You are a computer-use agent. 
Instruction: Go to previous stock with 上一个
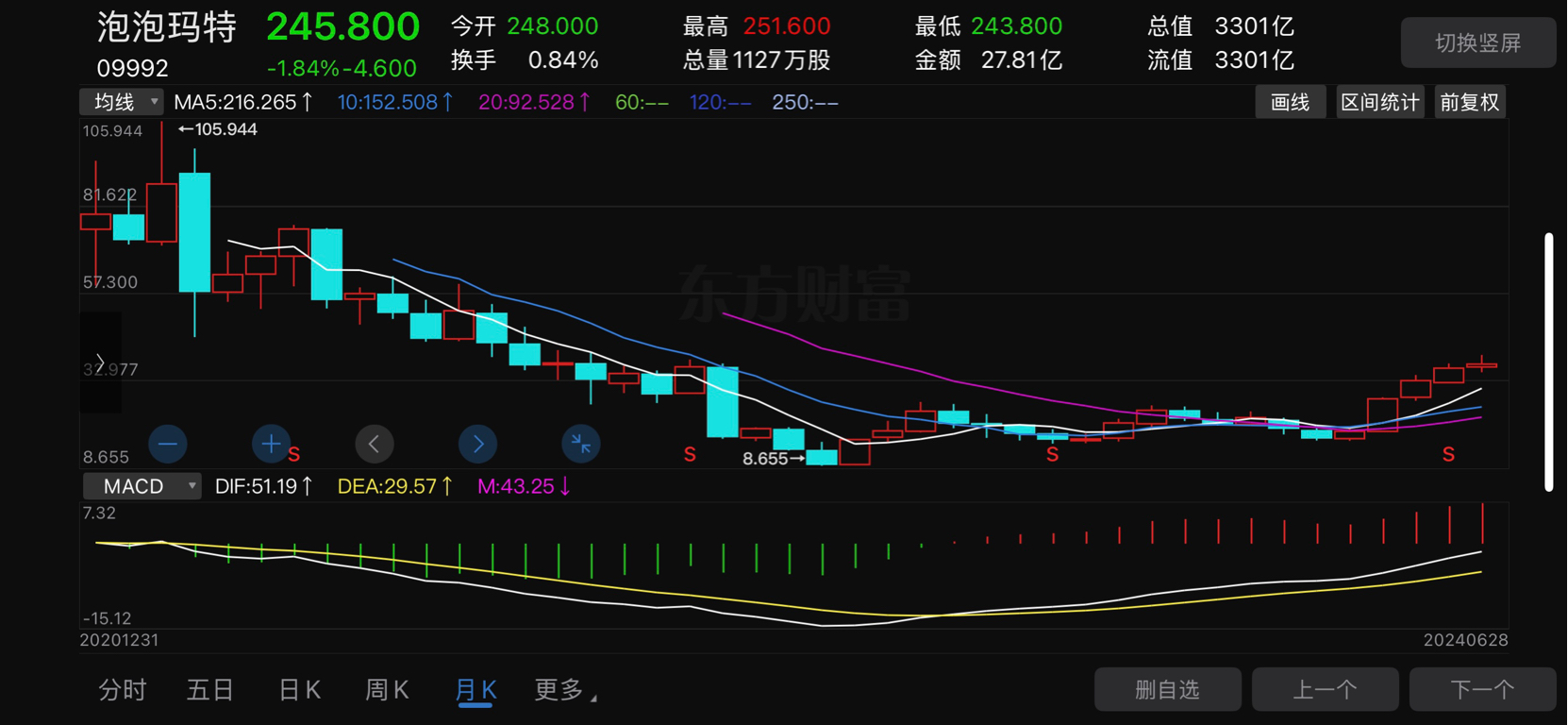(1326, 689)
